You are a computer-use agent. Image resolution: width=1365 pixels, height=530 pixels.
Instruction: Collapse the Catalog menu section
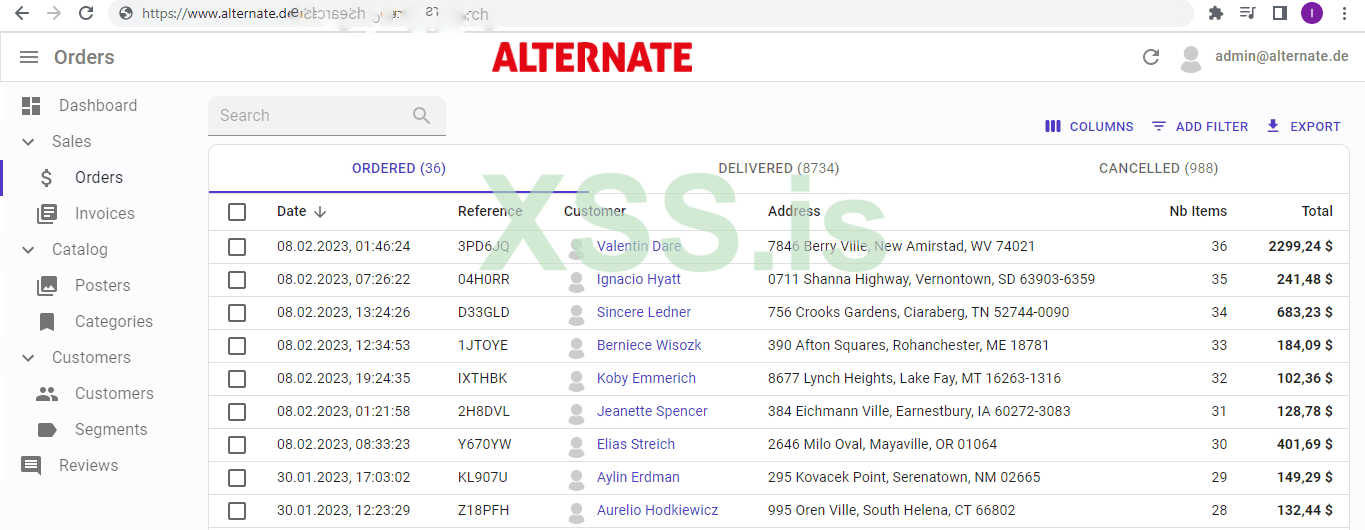(x=29, y=250)
